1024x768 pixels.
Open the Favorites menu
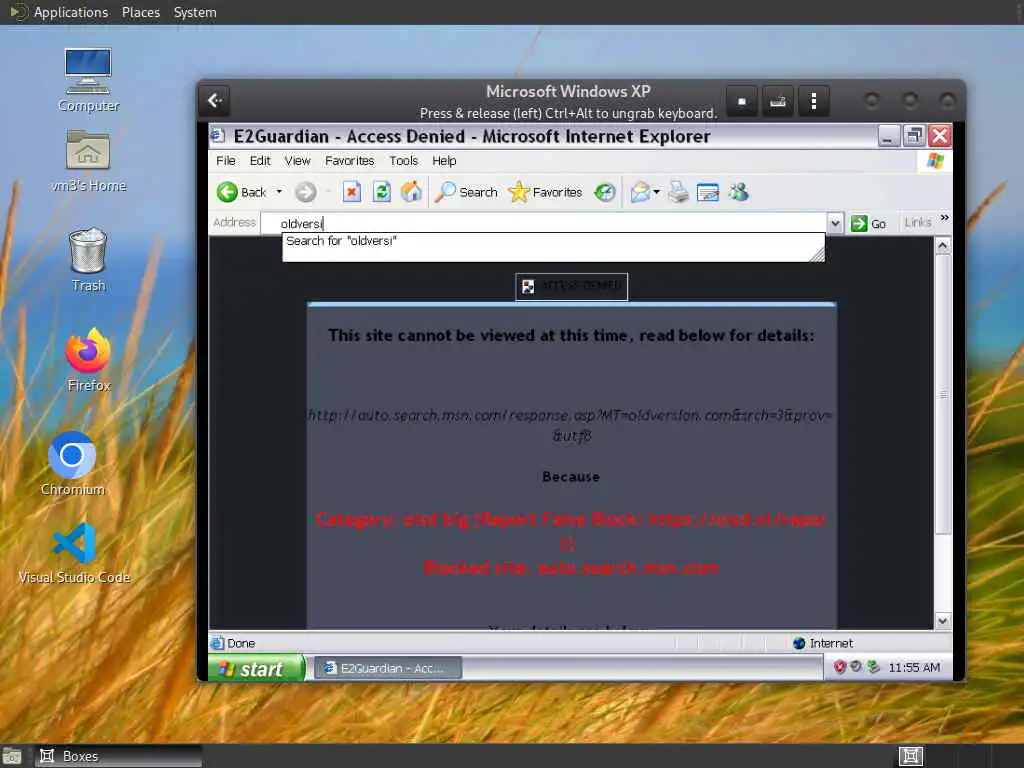(349, 161)
